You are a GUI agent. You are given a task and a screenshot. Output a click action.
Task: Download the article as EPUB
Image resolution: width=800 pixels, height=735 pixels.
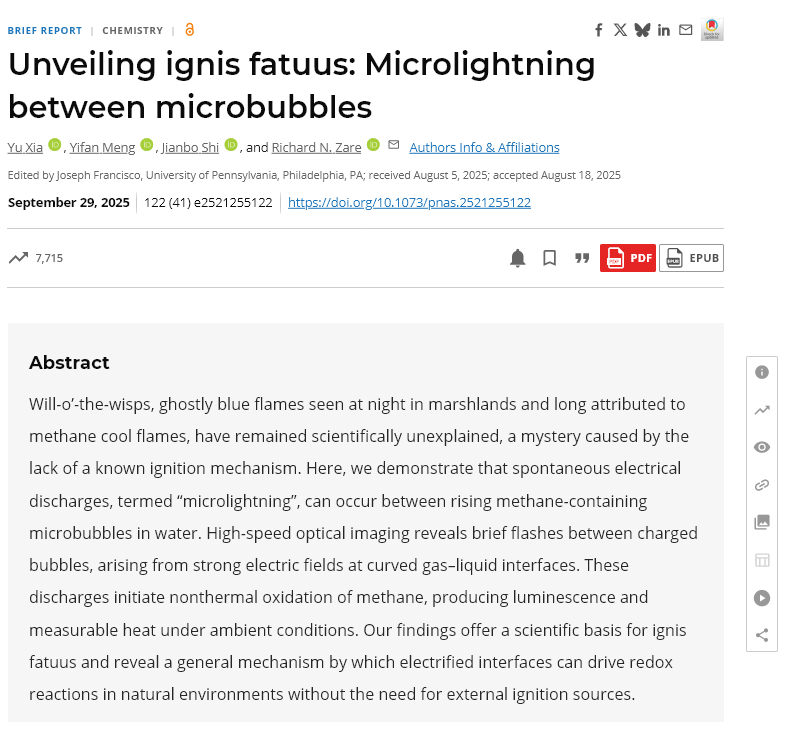(x=691, y=258)
